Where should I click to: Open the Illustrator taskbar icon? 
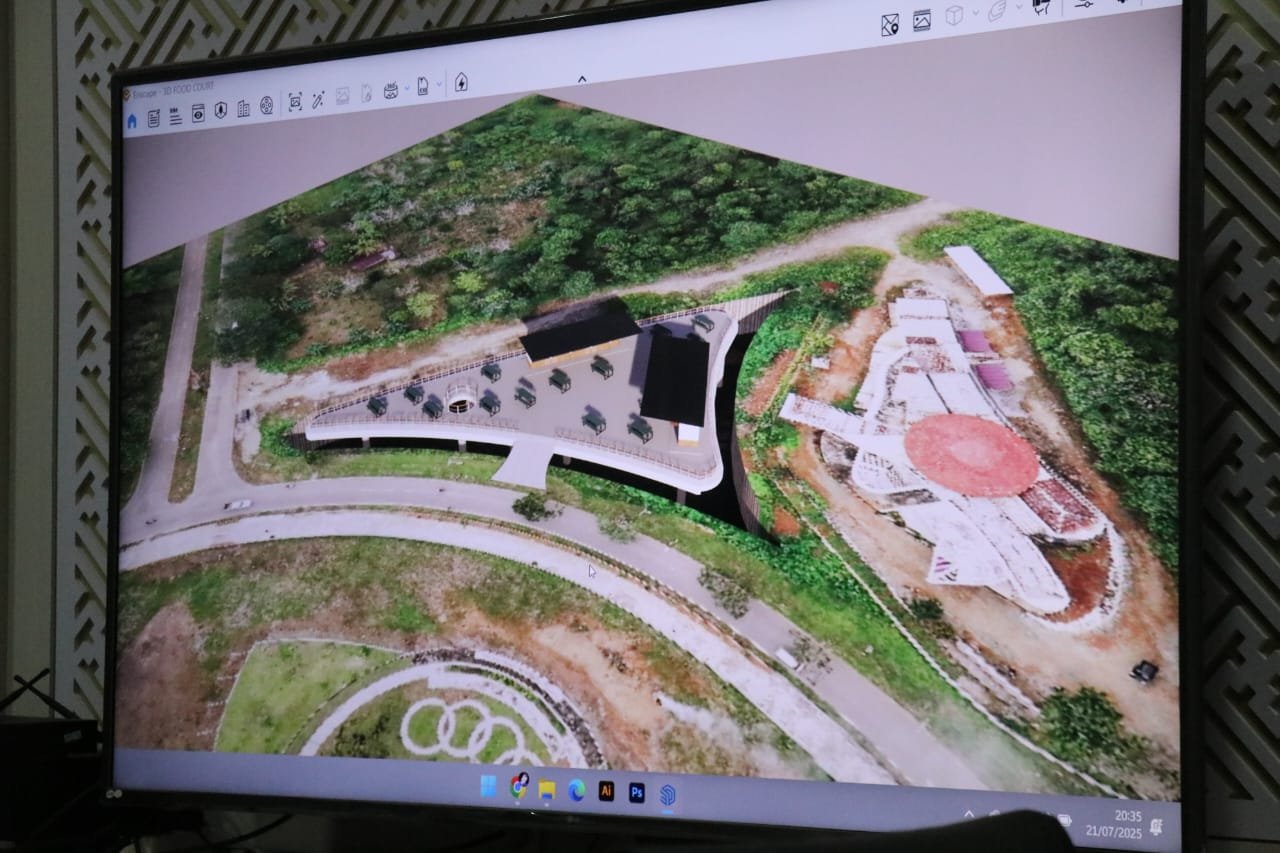(606, 790)
